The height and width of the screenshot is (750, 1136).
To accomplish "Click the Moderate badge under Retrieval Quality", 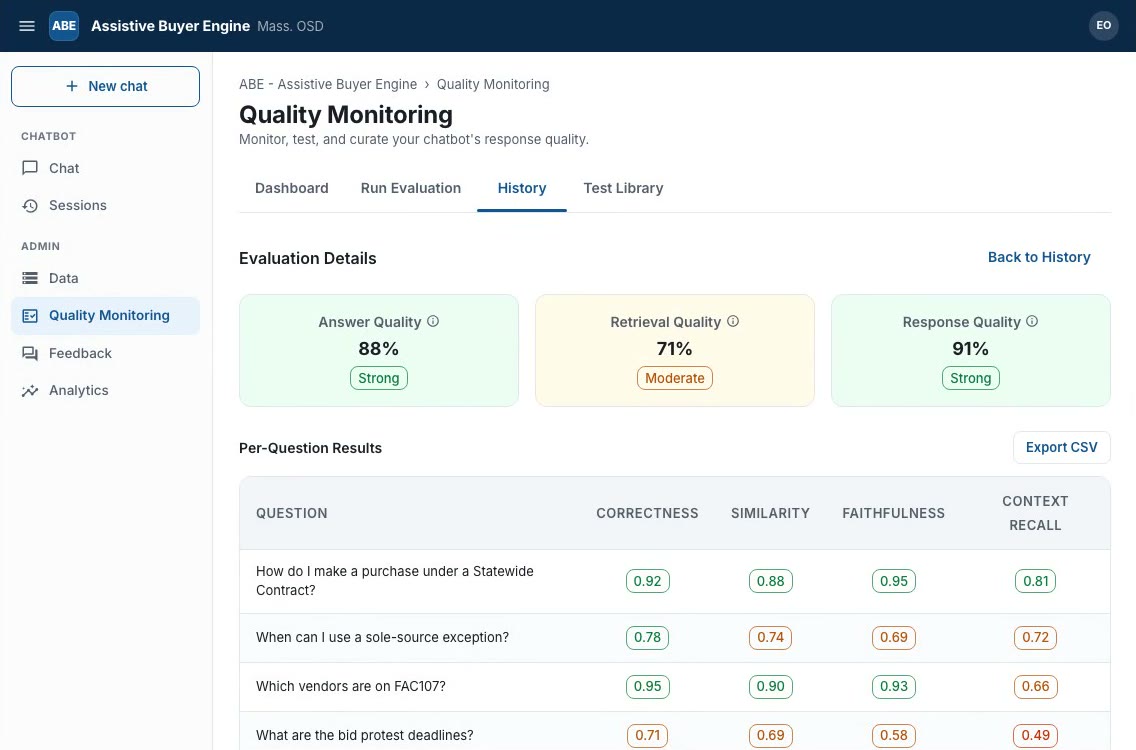I will click(674, 378).
